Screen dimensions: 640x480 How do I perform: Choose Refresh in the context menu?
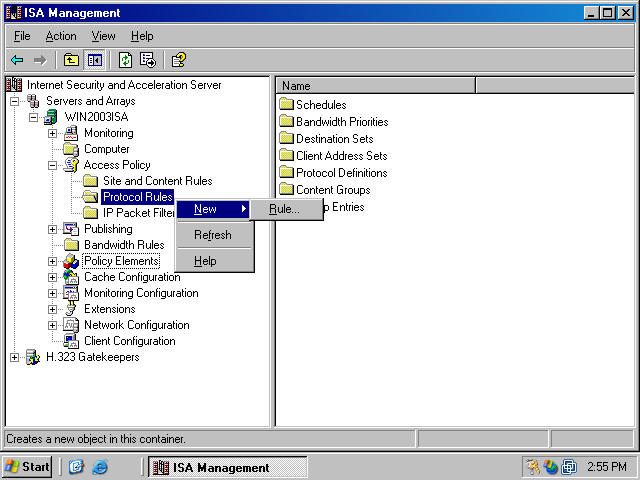click(213, 235)
